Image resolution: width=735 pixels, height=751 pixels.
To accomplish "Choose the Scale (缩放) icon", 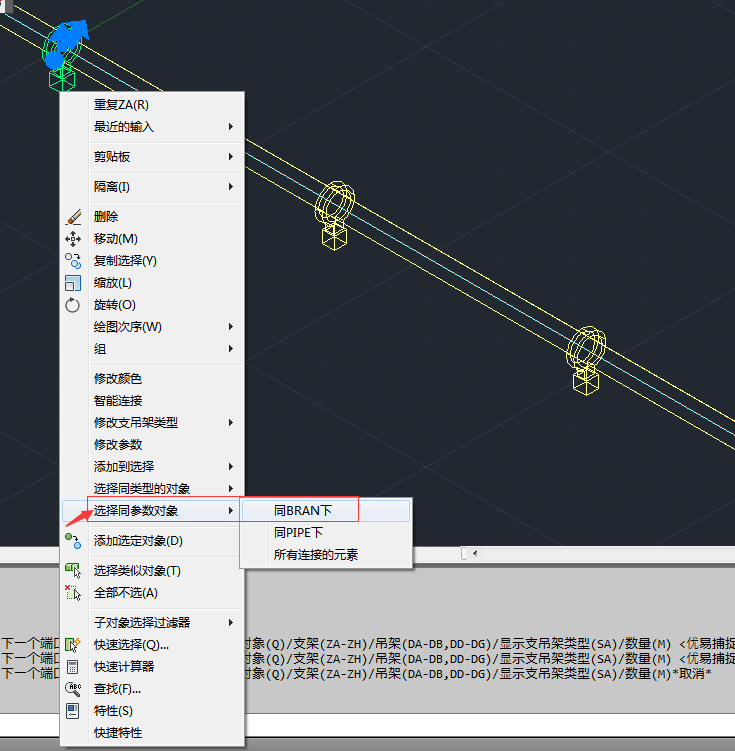I will point(73,282).
